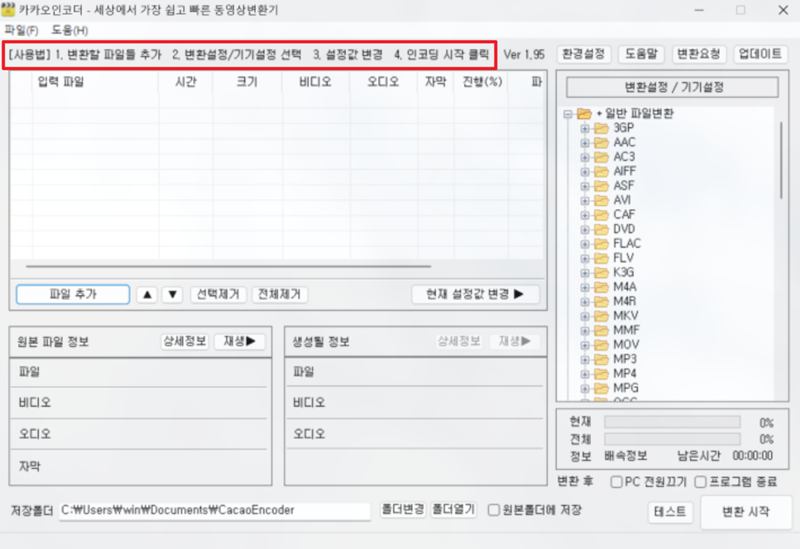Enable 원본폴더에 저장 checkbox
Image resolution: width=800 pixels, height=549 pixels.
pos(493,510)
